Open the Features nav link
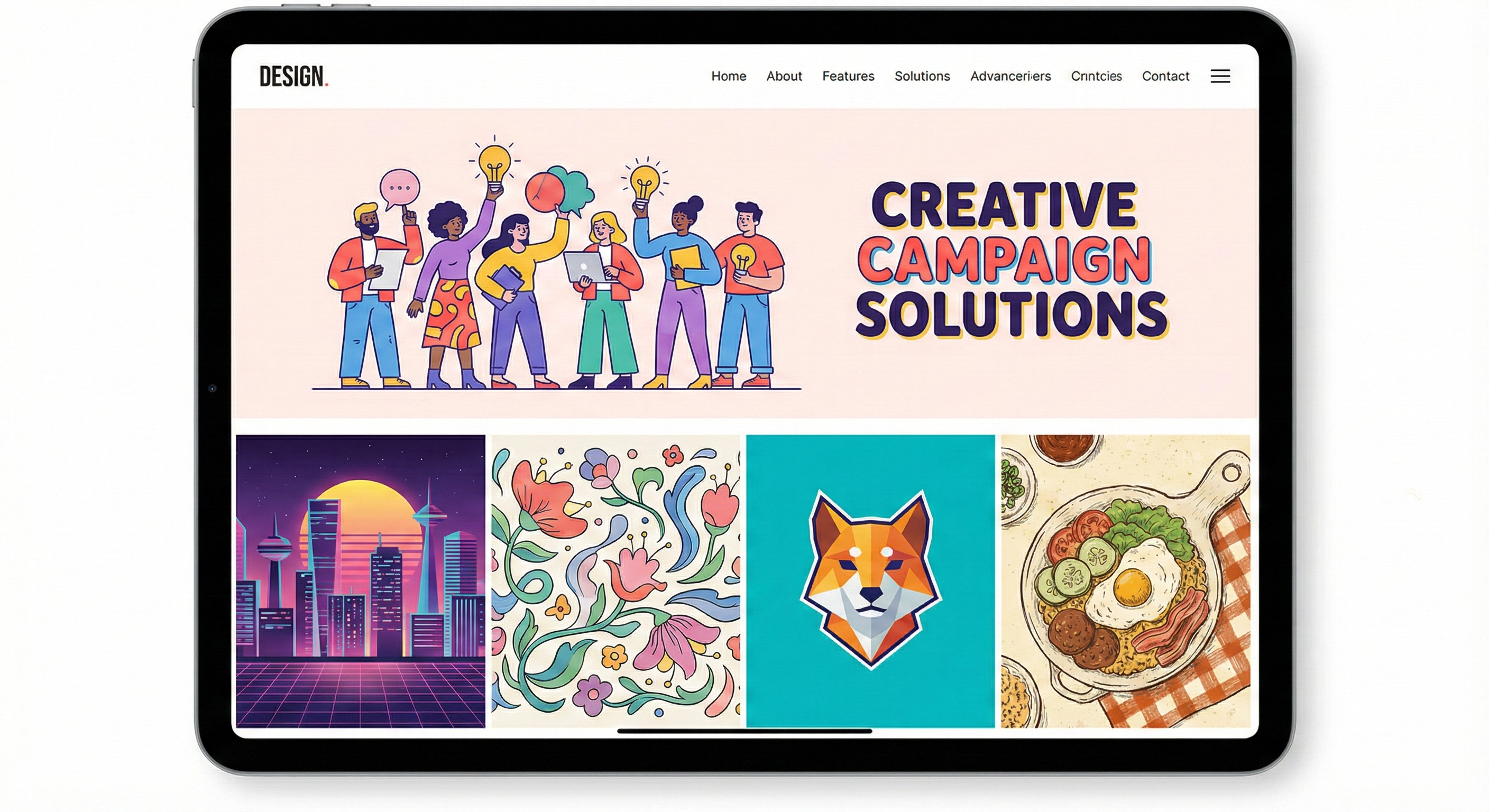 848,76
